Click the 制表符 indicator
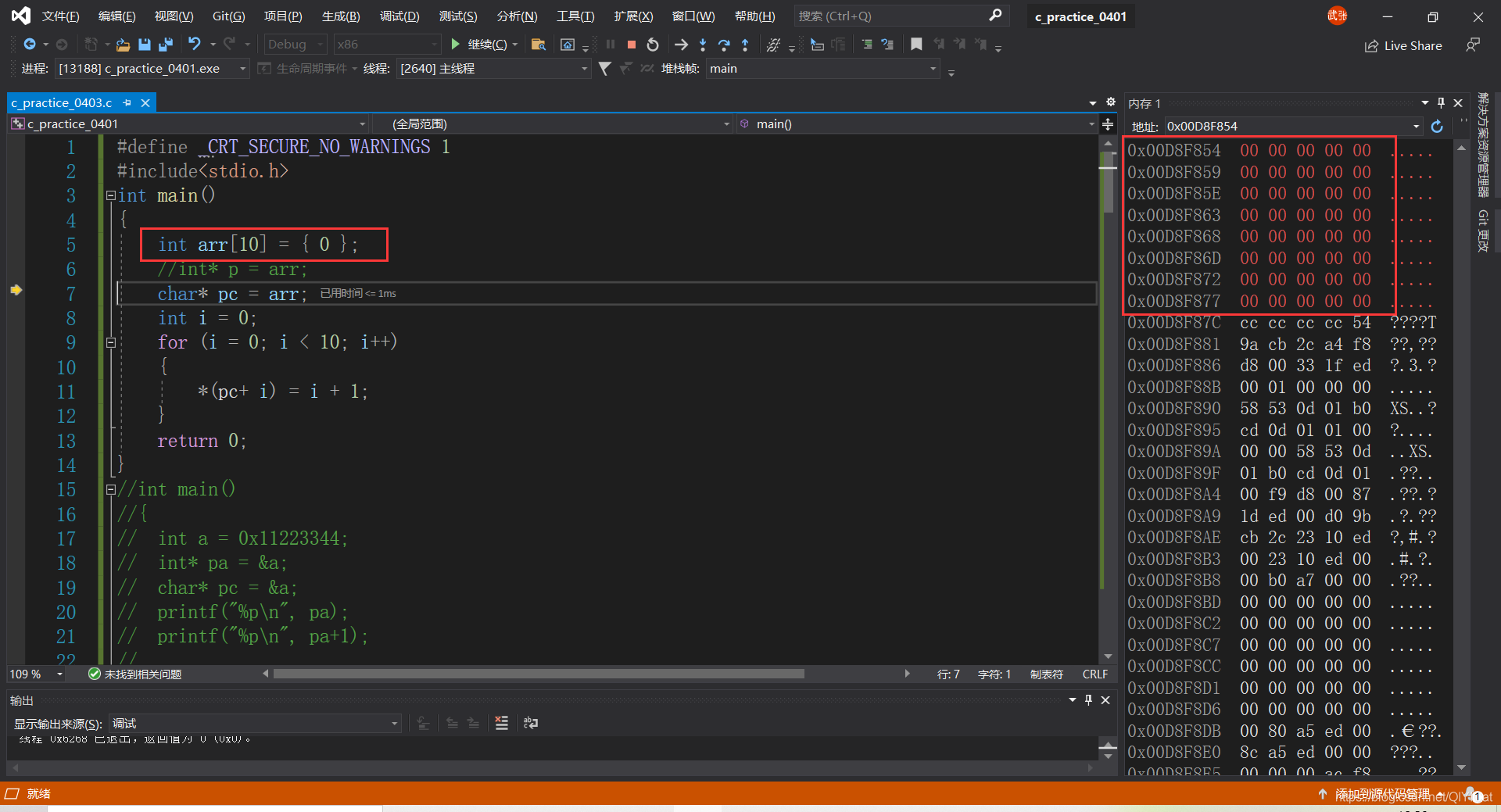1501x812 pixels. click(x=1047, y=674)
